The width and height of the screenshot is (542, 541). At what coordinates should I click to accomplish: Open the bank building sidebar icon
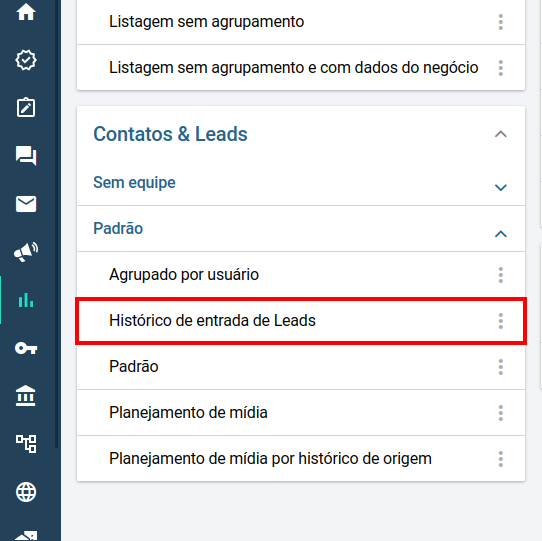pyautogui.click(x=26, y=395)
